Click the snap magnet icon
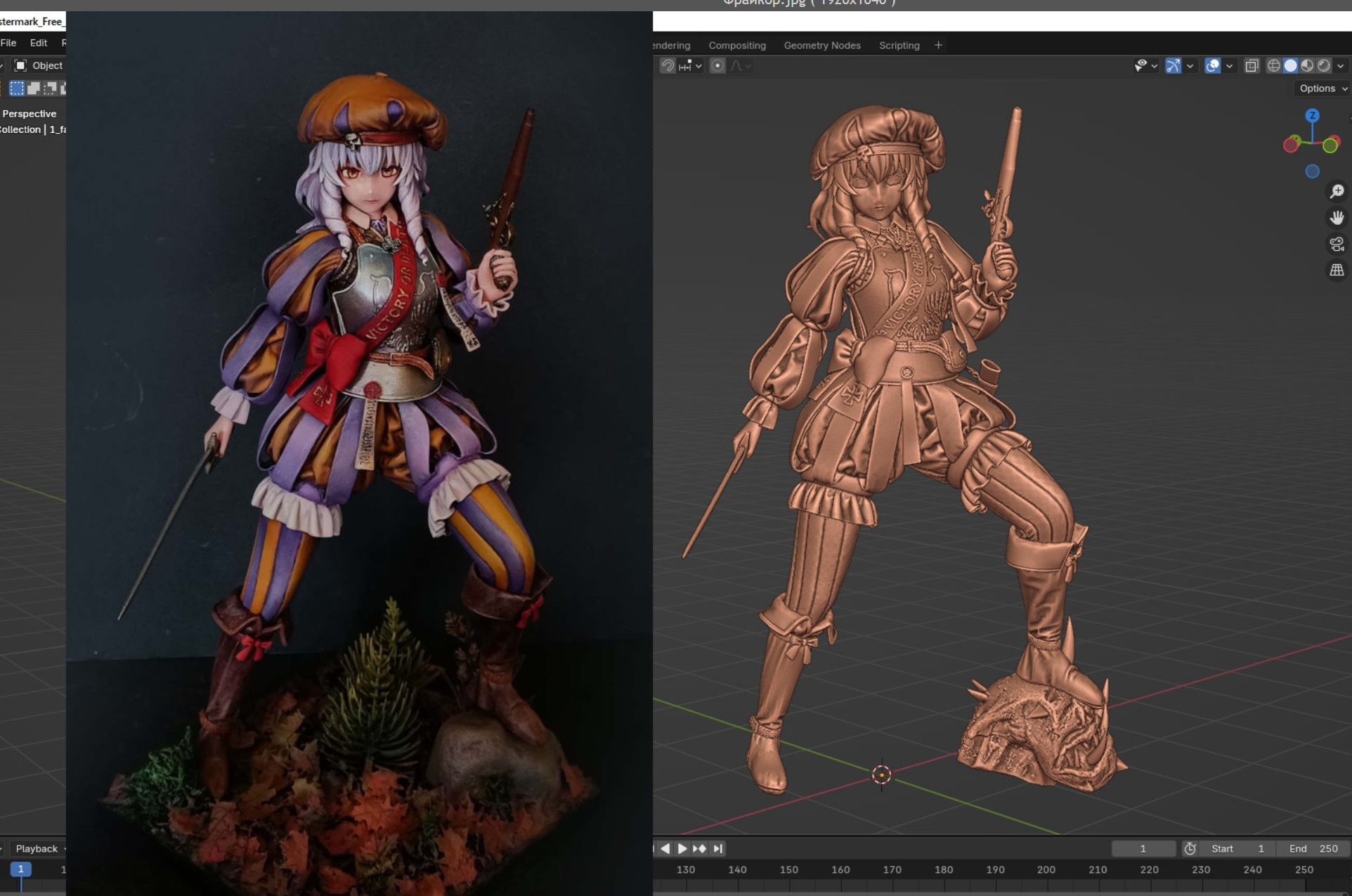The image size is (1352, 896). tap(668, 65)
